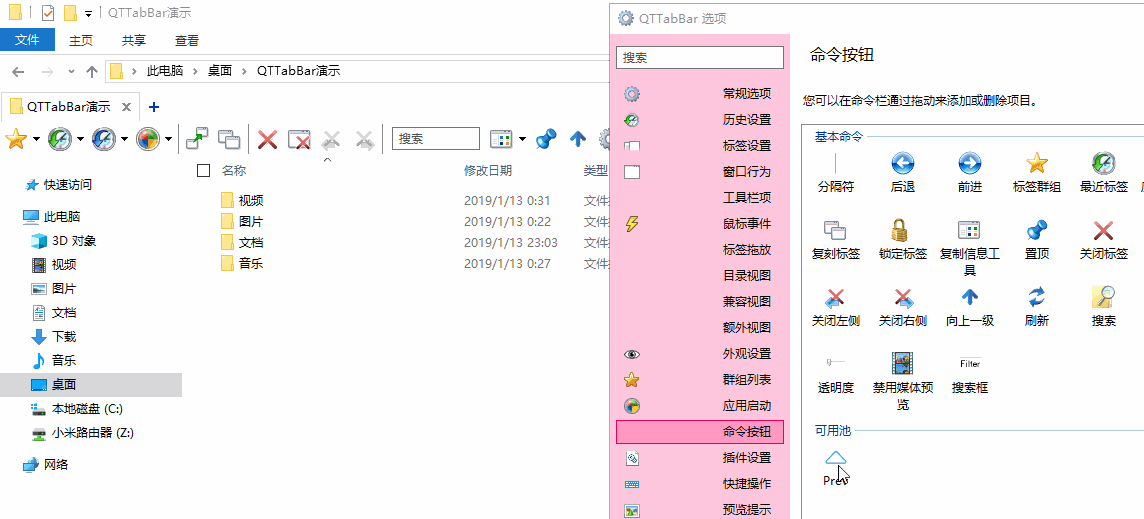The width and height of the screenshot is (1144, 519).
Task: Click the window icon with green arrow in toolbar
Action: [197, 138]
